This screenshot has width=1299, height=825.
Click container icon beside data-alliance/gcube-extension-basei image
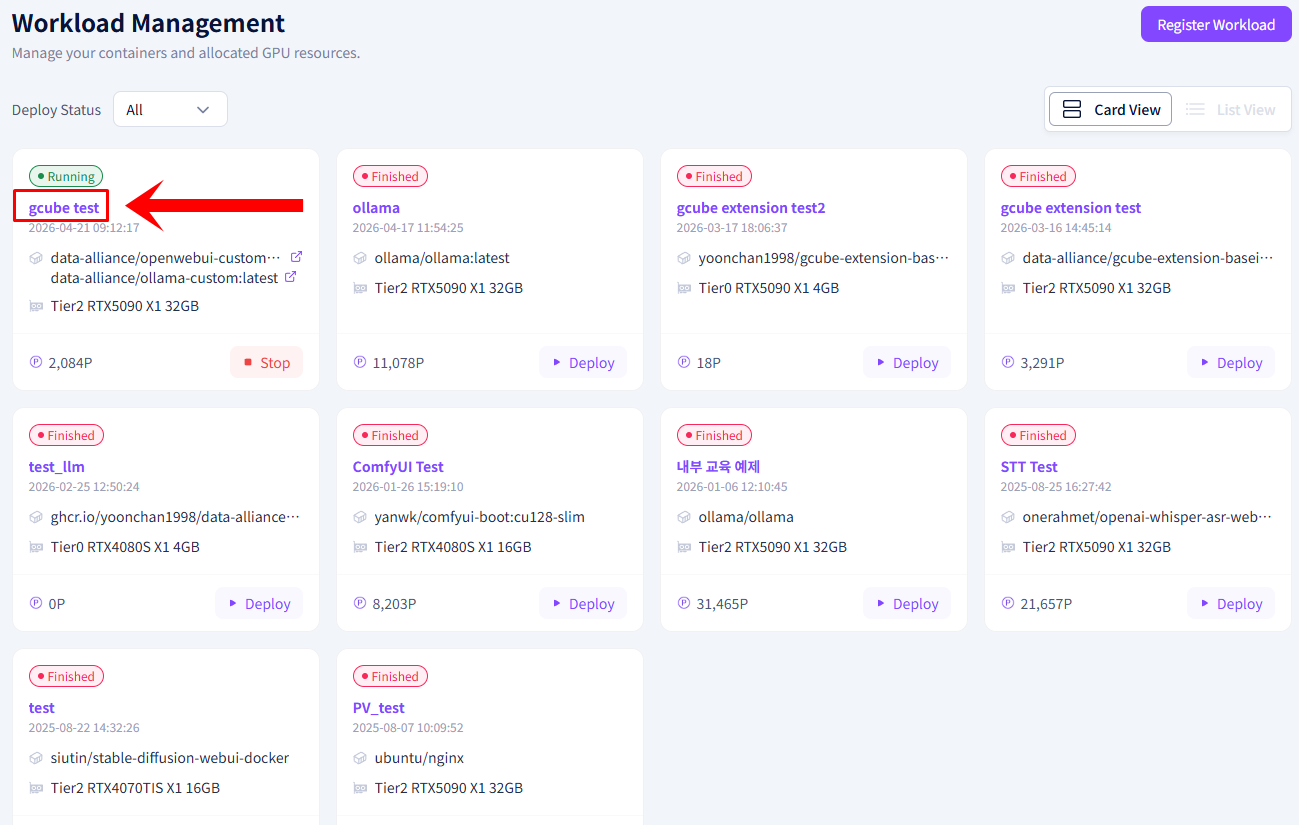pos(1008,258)
